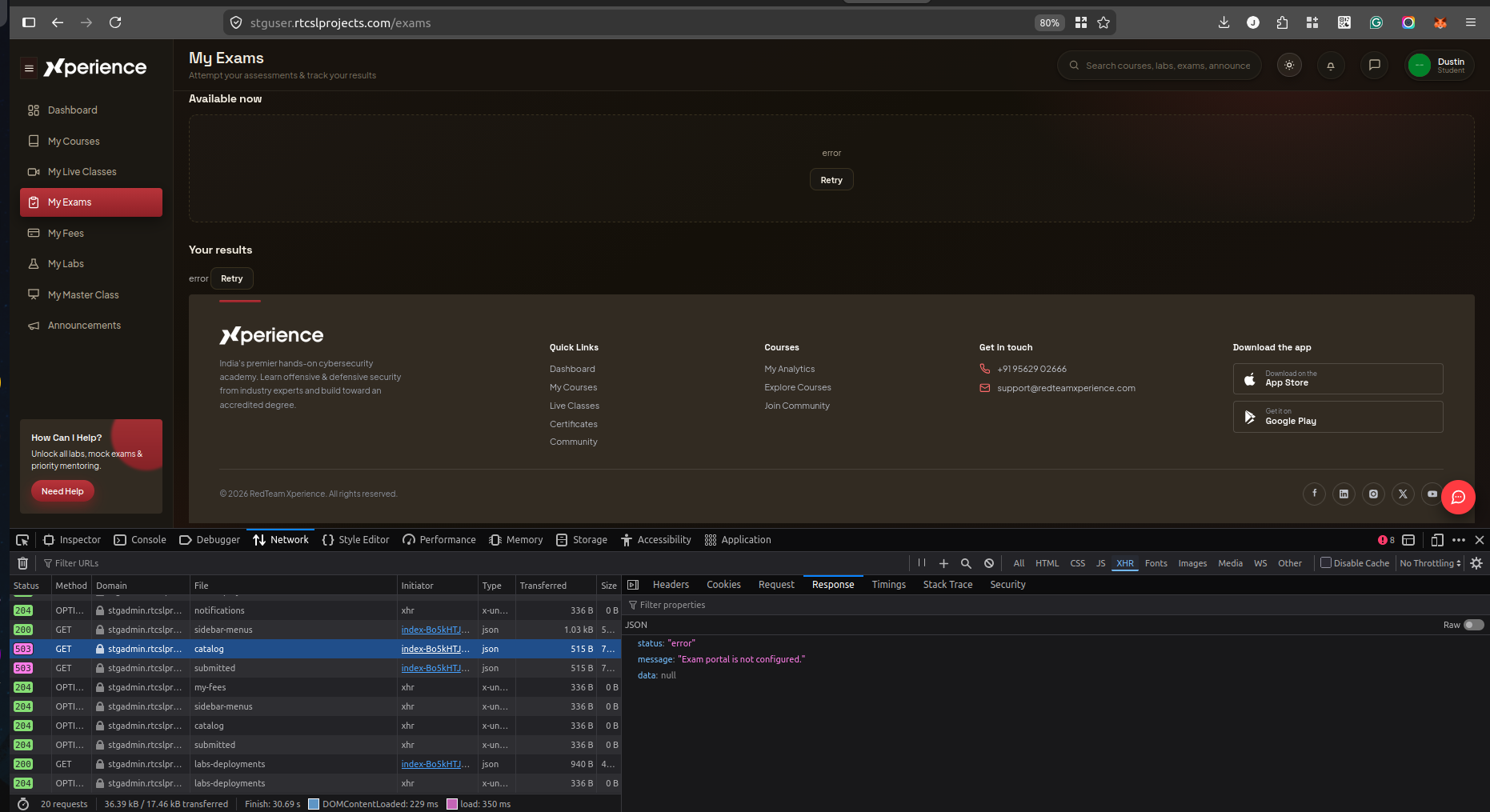
Task: Open the App Store download button
Action: pyautogui.click(x=1338, y=378)
